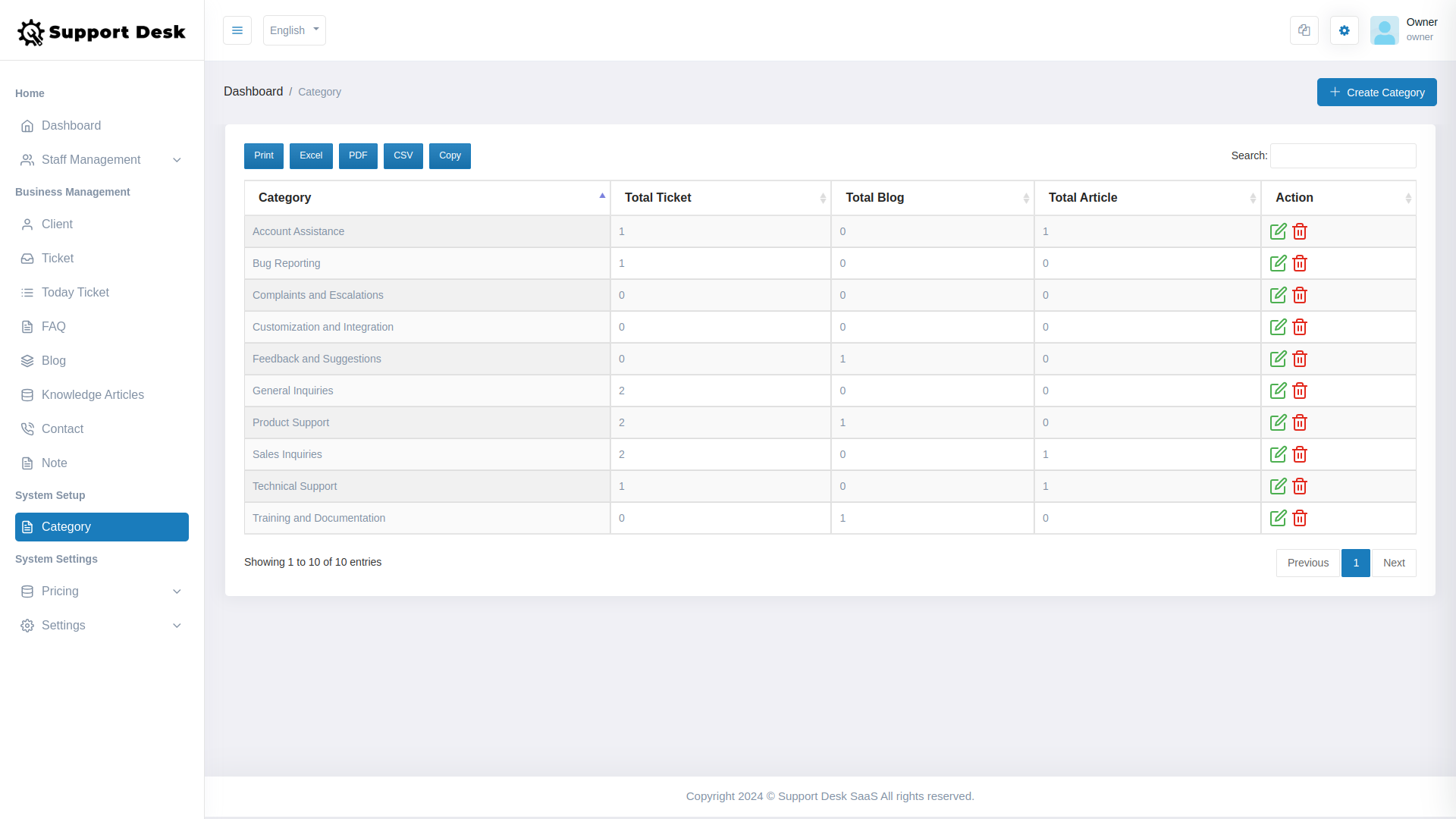Edit the Bug Reporting category

click(1279, 263)
